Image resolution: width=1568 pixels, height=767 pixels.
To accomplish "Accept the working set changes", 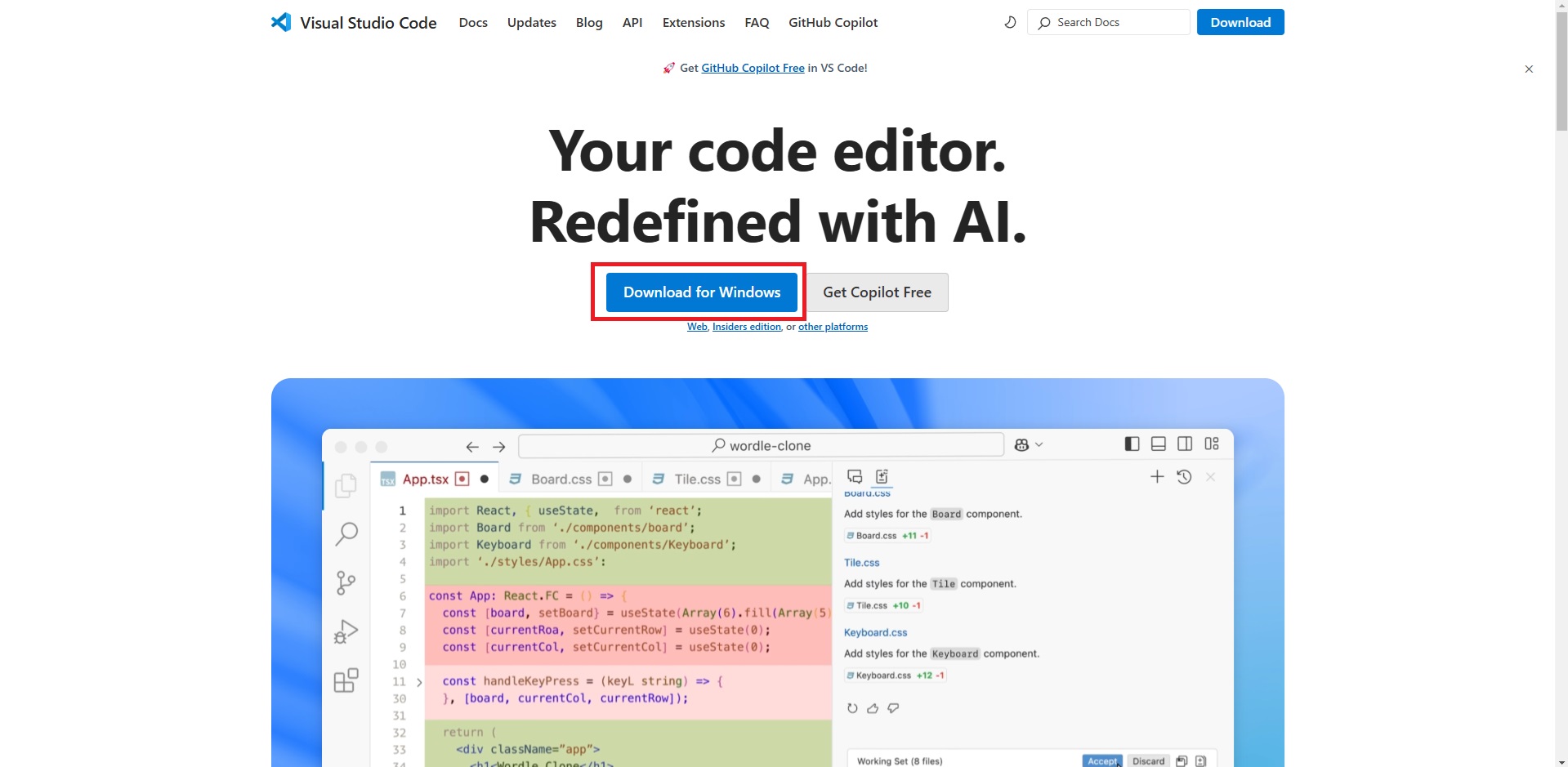I will (1102, 760).
